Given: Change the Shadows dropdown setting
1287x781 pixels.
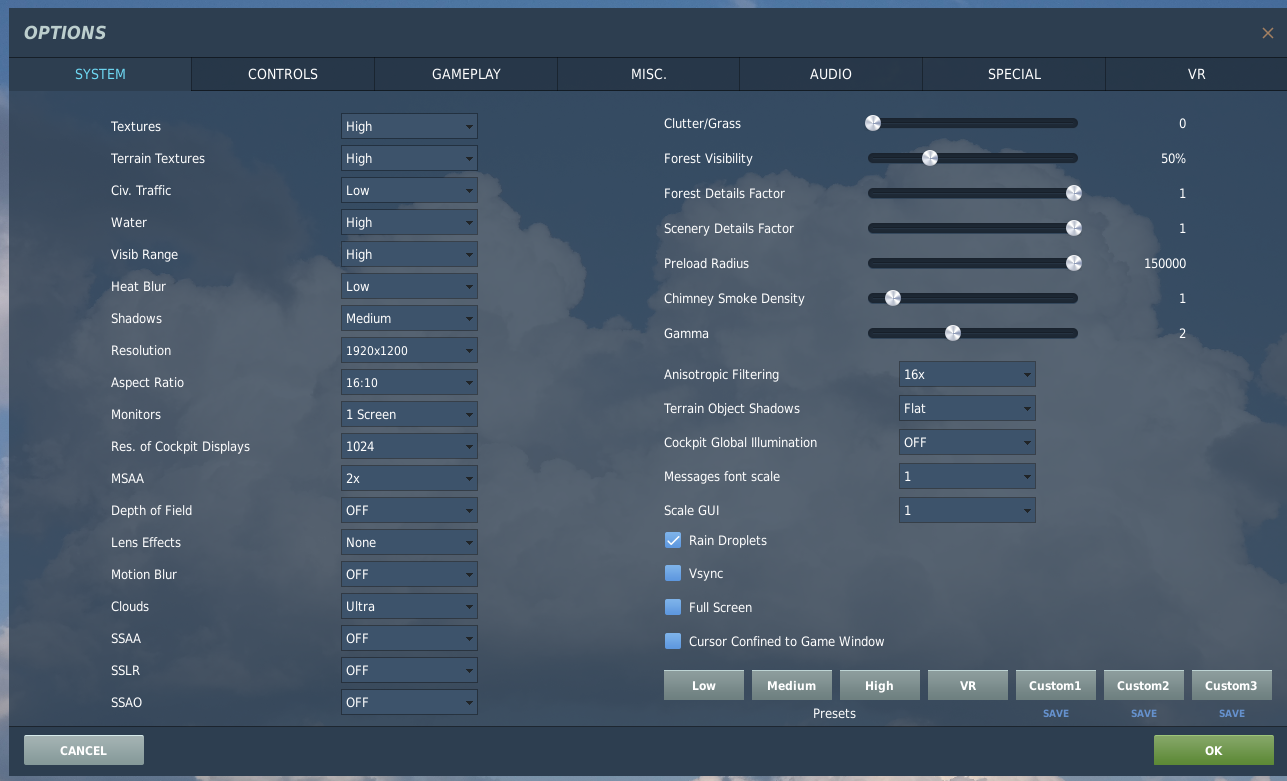Looking at the screenshot, I should pos(409,318).
